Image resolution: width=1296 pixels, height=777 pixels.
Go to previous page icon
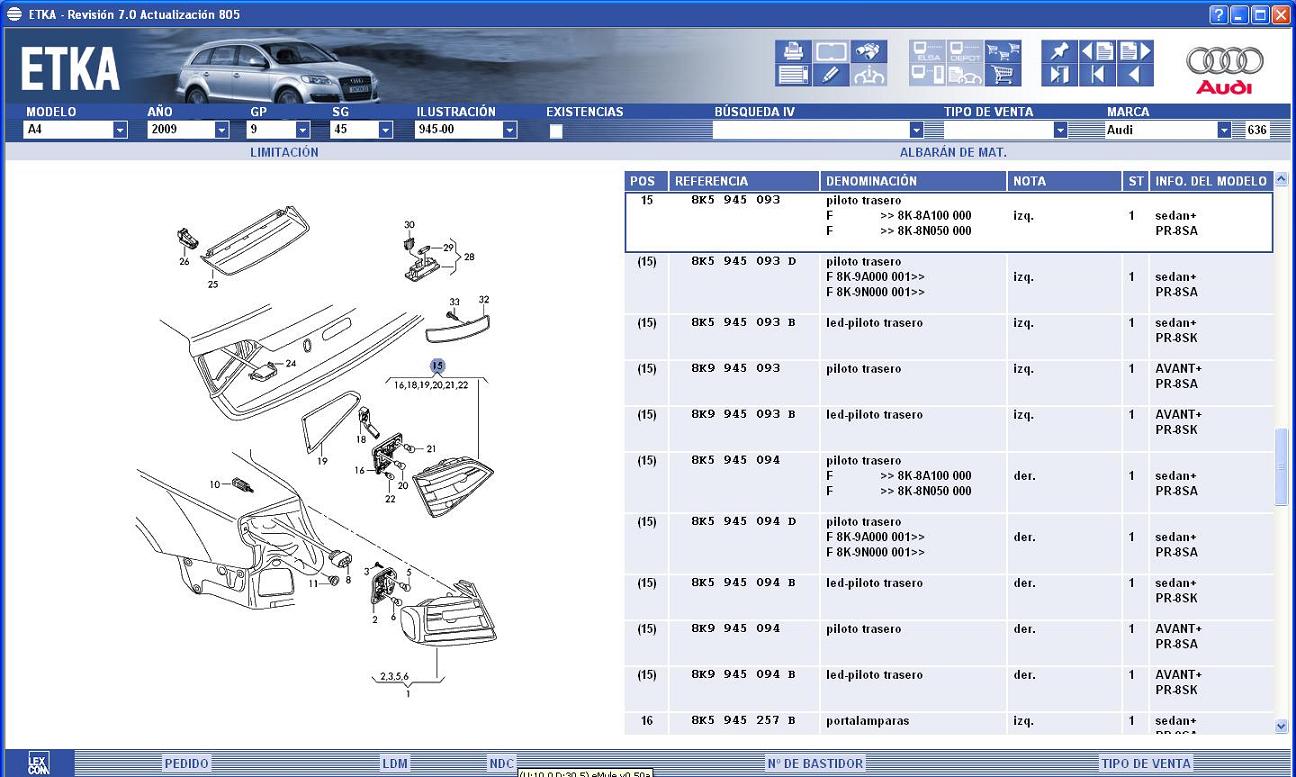coord(1097,51)
